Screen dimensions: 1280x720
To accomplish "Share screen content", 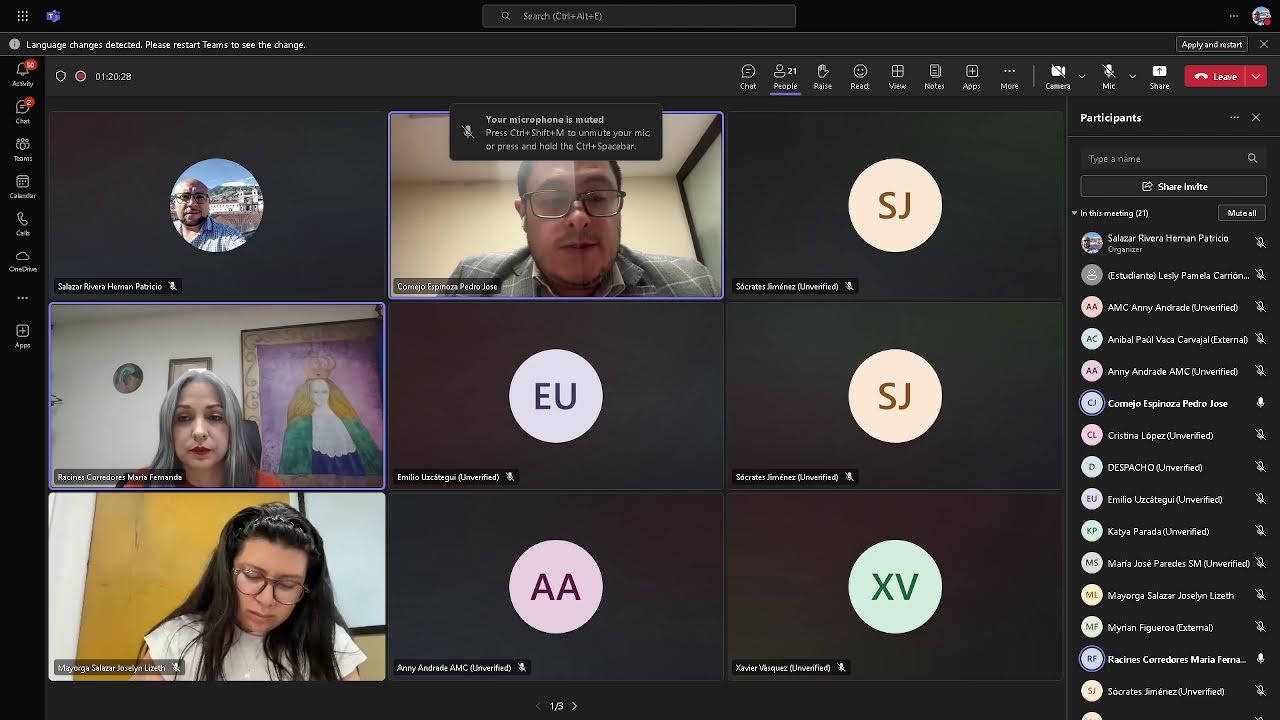I will click(1159, 76).
